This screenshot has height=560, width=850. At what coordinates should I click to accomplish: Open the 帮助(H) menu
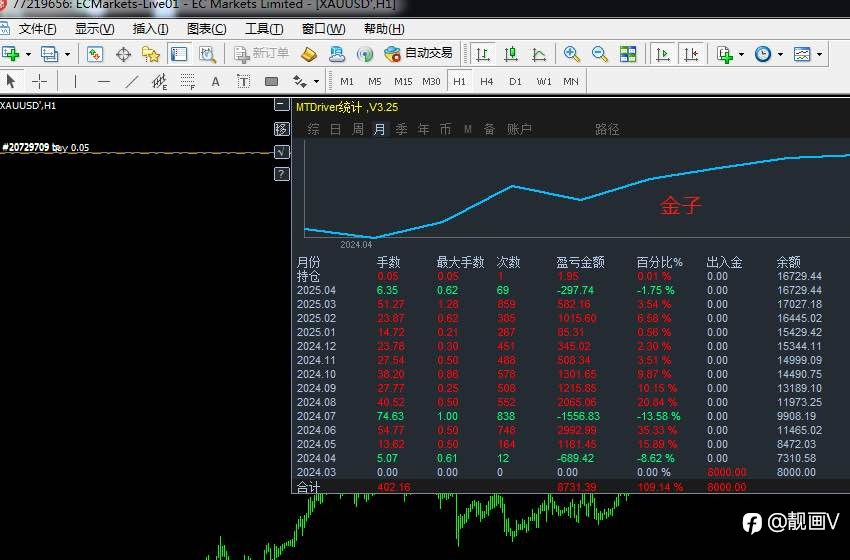click(x=384, y=29)
